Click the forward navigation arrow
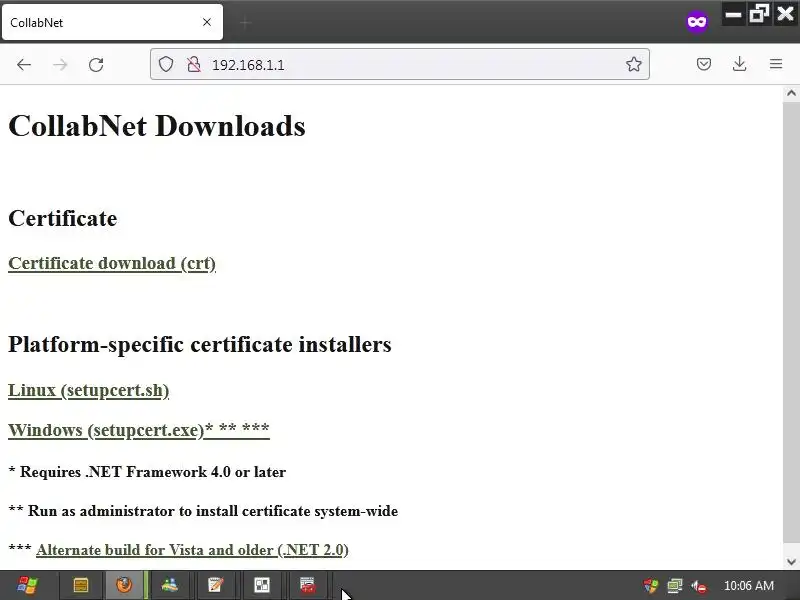 (x=60, y=65)
